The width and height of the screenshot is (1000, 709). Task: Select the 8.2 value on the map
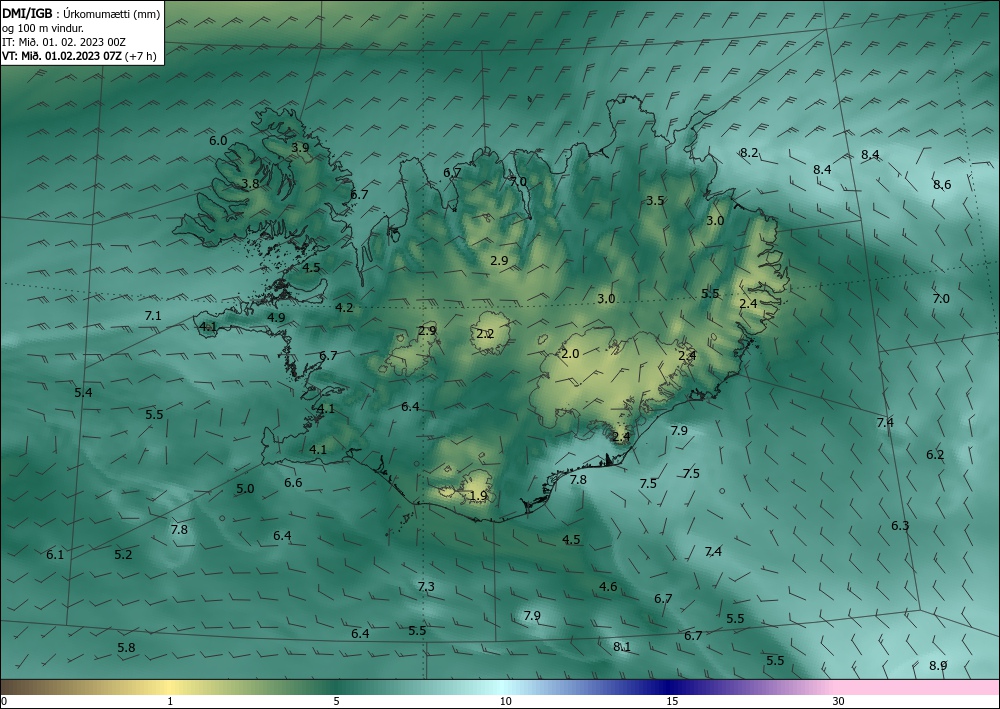coord(749,152)
